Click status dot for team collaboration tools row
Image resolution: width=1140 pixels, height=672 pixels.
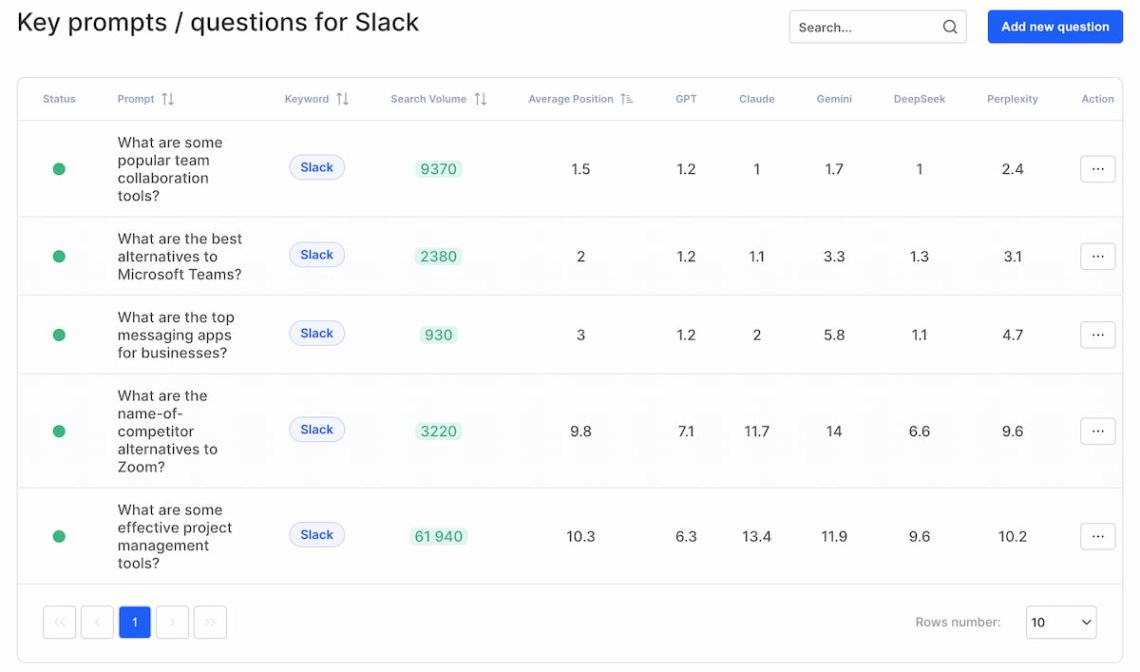point(60,169)
